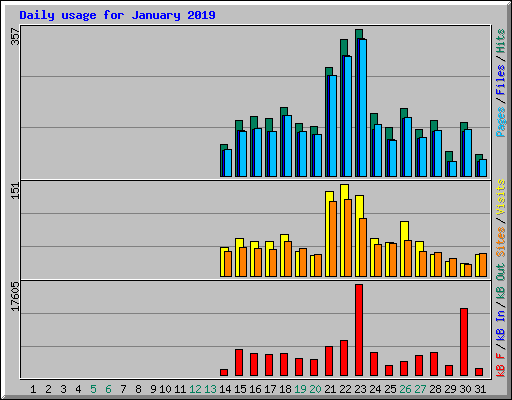Click day label 9 on the x-axis
The height and width of the screenshot is (400, 512).
[153, 389]
